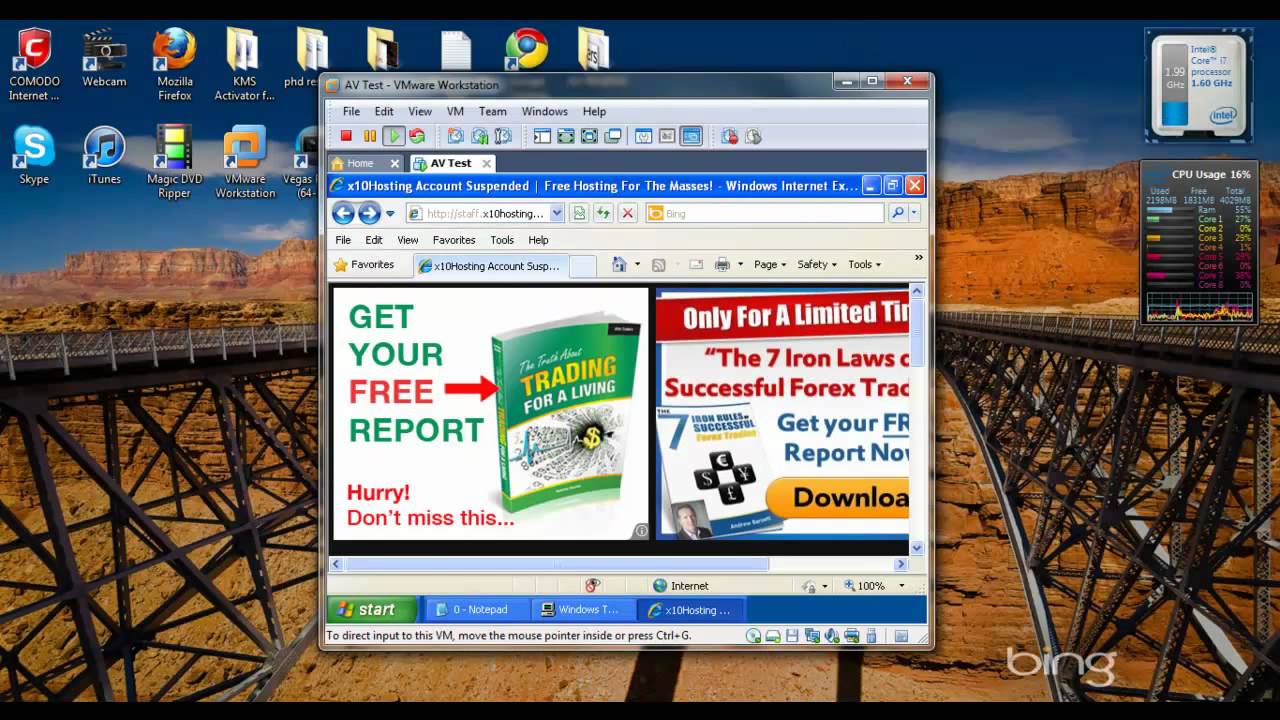
Task: Open the Skype desktop shortcut
Action: click(34, 156)
